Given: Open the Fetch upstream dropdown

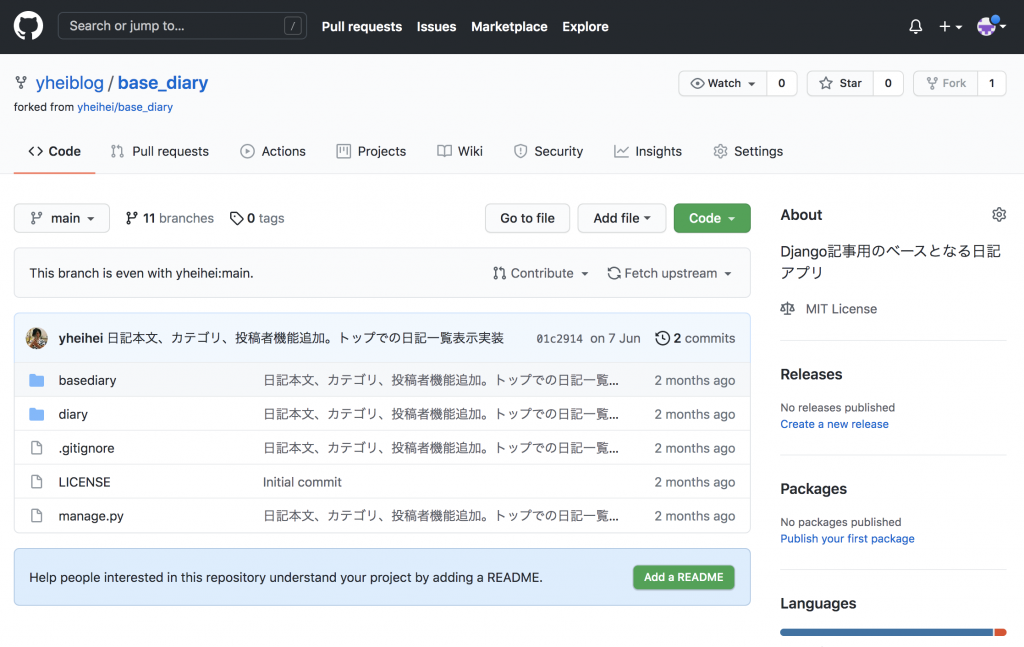Looking at the screenshot, I should 669,273.
